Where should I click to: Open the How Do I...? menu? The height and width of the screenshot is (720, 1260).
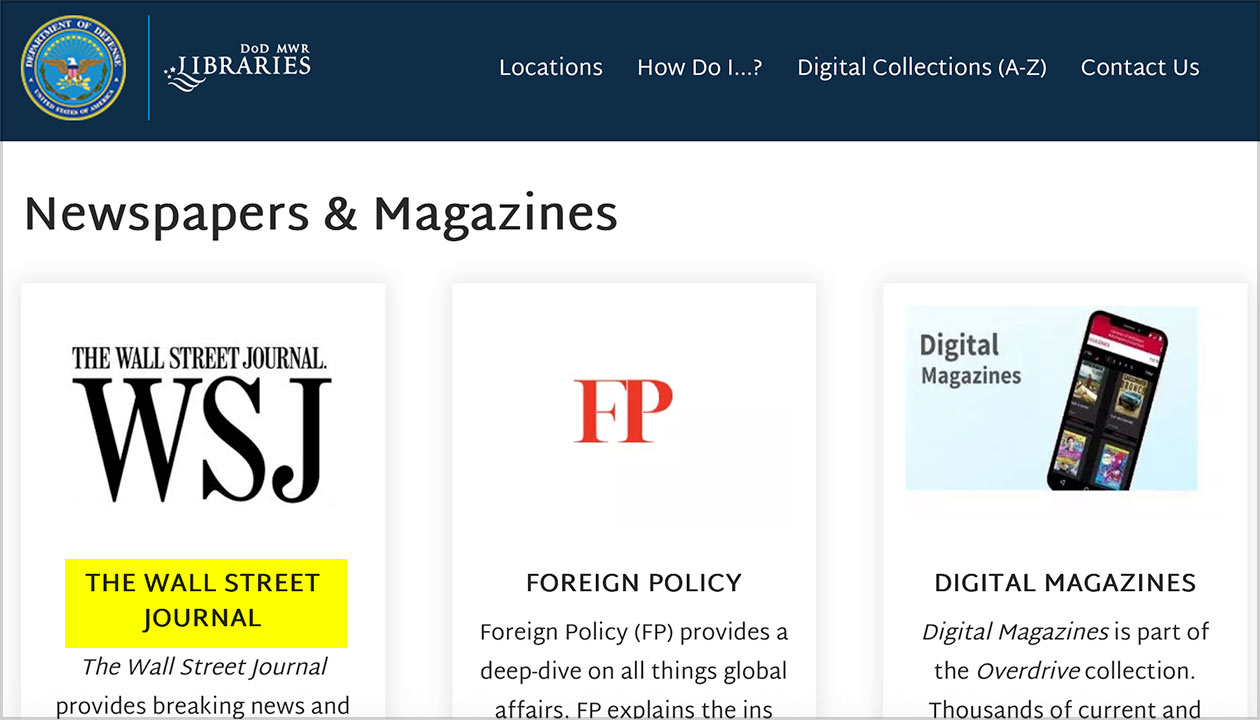click(x=700, y=68)
